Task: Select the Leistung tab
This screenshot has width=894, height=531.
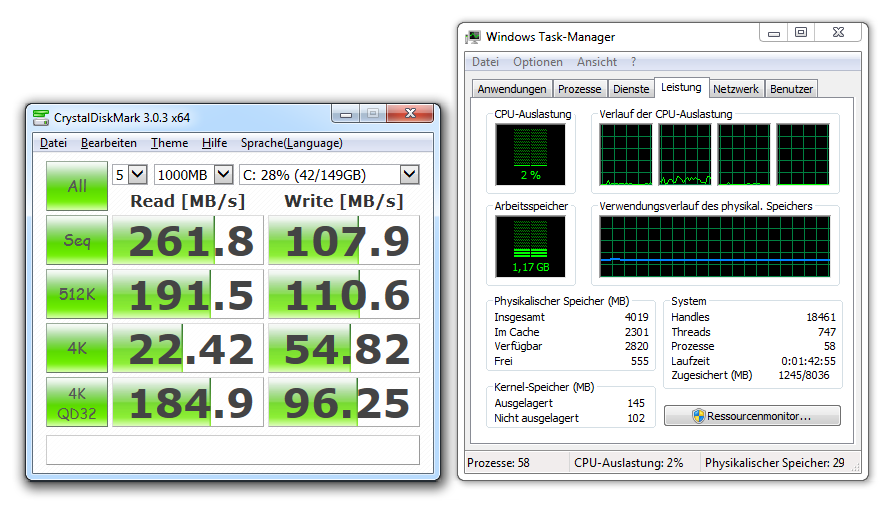Action: pyautogui.click(x=681, y=87)
